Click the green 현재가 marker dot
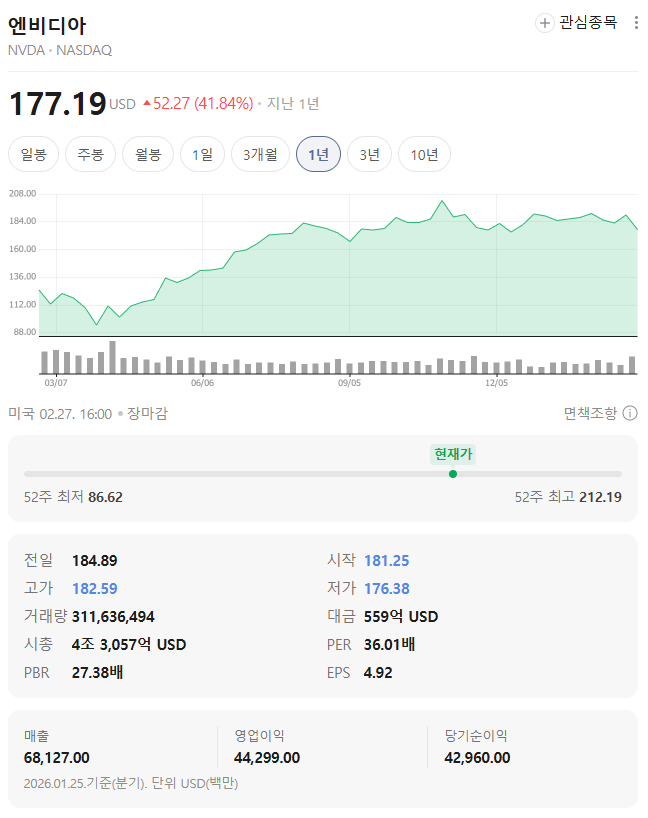Screen dimensions: 648x818 (x=453, y=474)
